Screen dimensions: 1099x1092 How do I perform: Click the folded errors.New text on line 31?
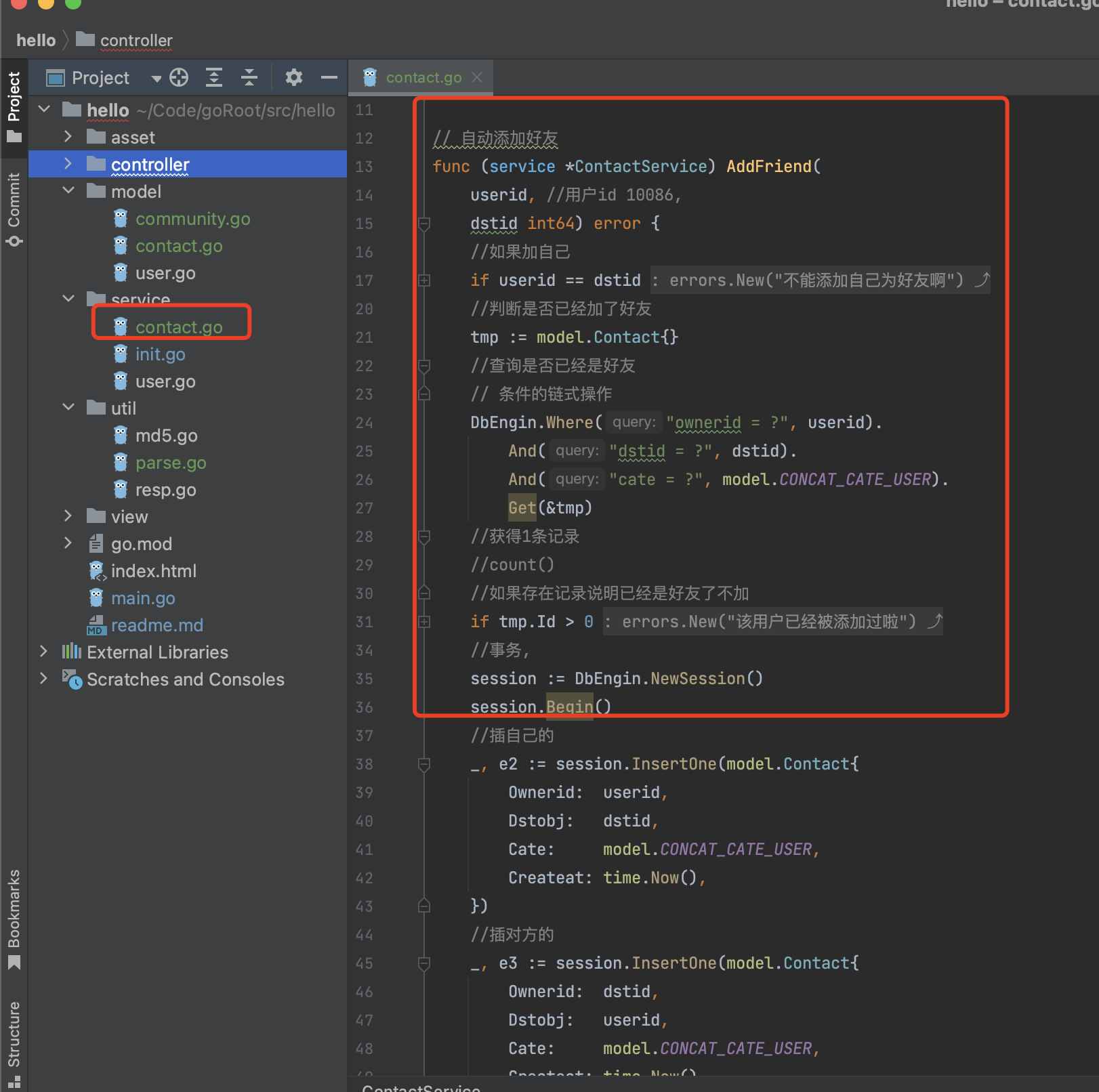pyautogui.click(x=772, y=622)
